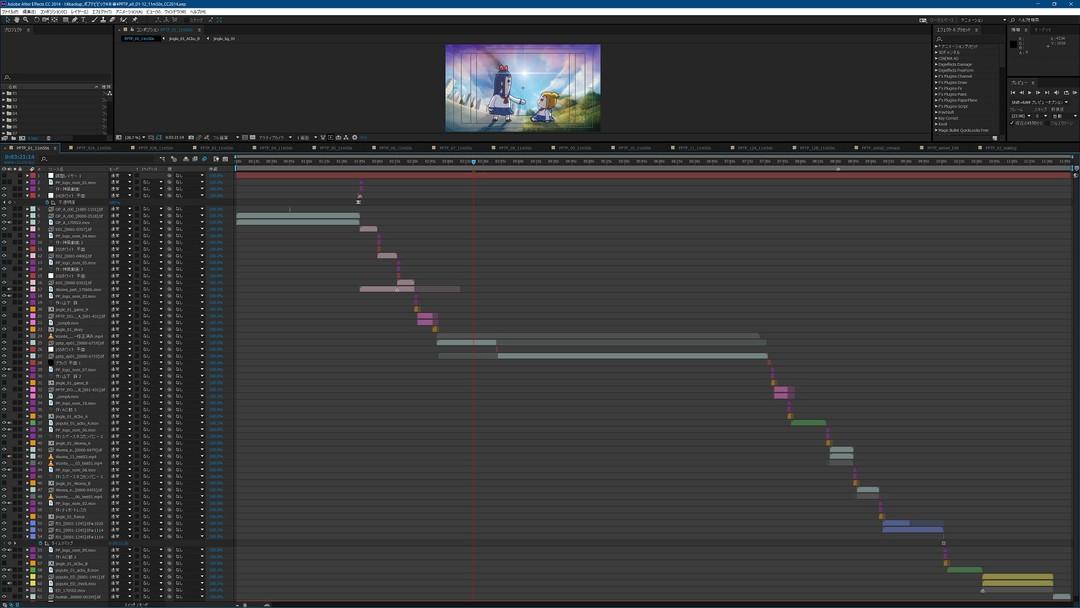Start RAM preview button in Preview panel

tap(1074, 92)
